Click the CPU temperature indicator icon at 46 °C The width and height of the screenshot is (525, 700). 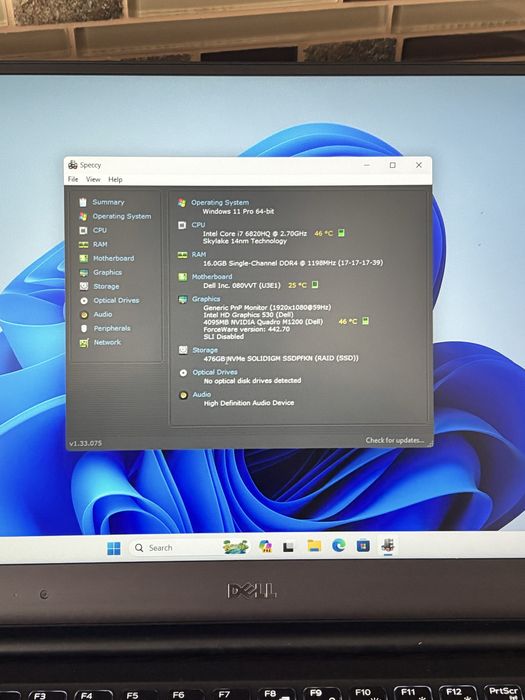tap(341, 233)
